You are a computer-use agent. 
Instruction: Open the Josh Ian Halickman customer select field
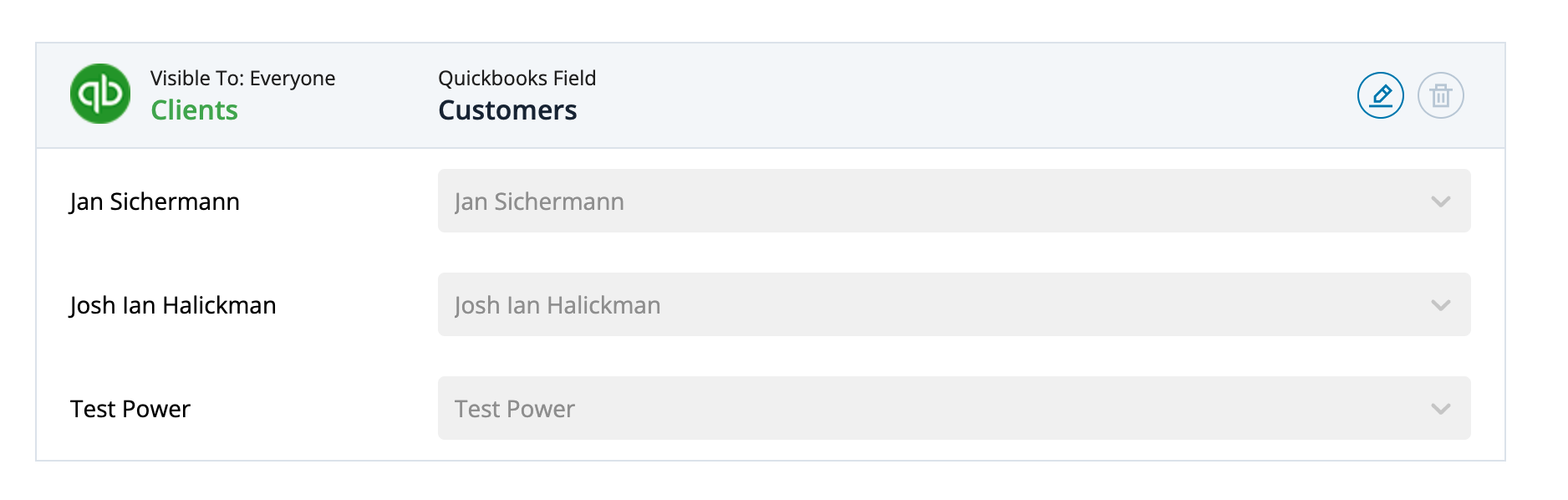pos(954,304)
